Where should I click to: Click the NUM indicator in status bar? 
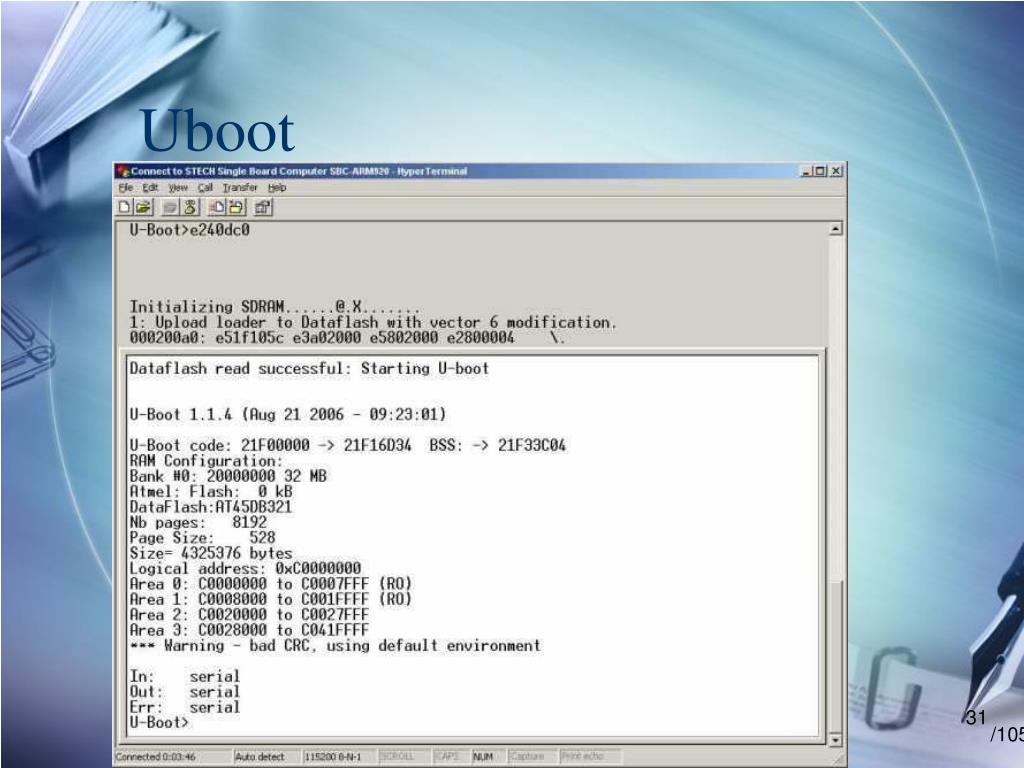click(483, 757)
